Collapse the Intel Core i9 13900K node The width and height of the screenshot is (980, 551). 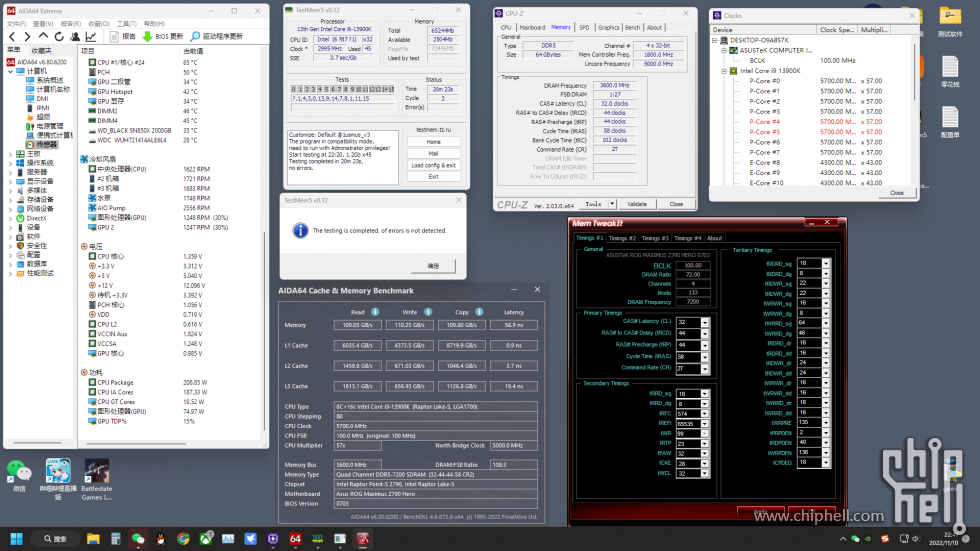724,71
